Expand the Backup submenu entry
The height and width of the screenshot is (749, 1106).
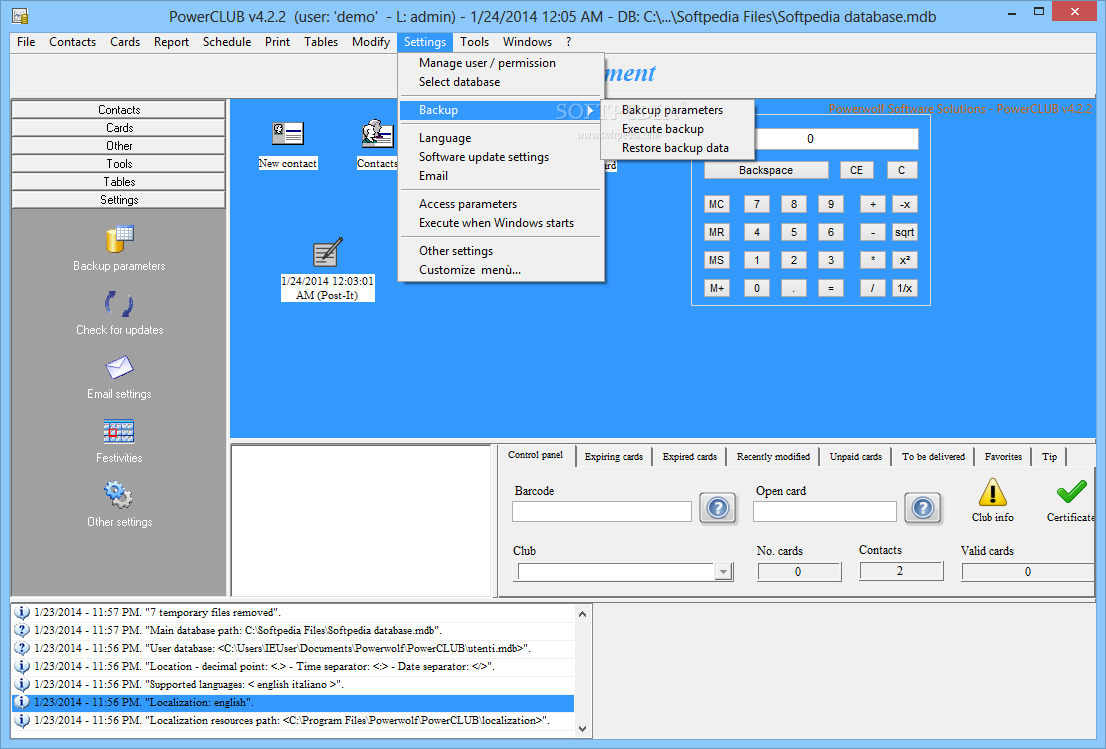(501, 110)
